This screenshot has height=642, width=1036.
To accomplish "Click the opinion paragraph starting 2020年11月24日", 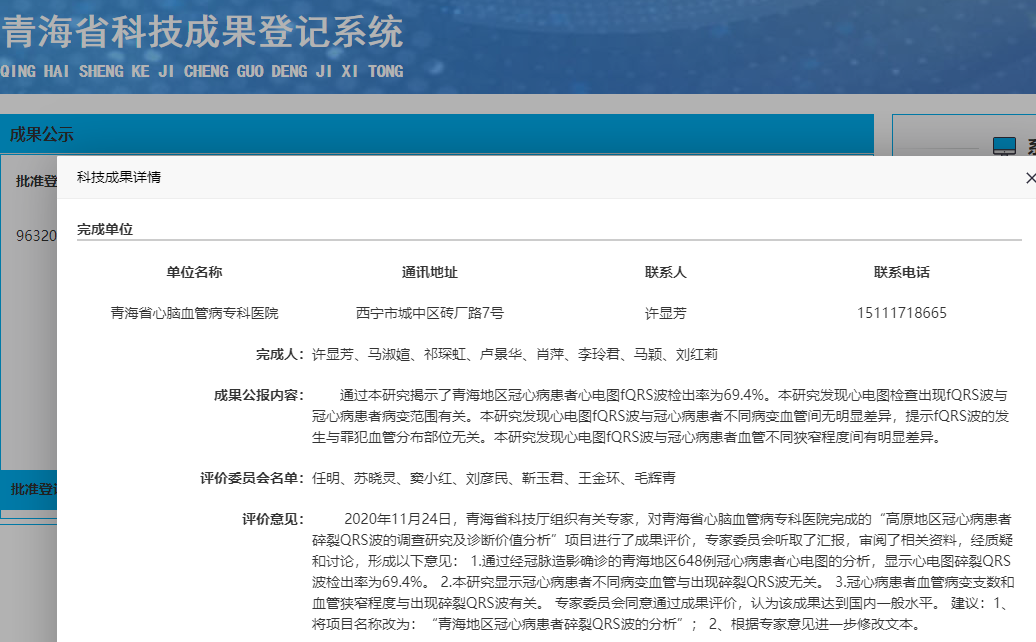I will pyautogui.click(x=663, y=571).
